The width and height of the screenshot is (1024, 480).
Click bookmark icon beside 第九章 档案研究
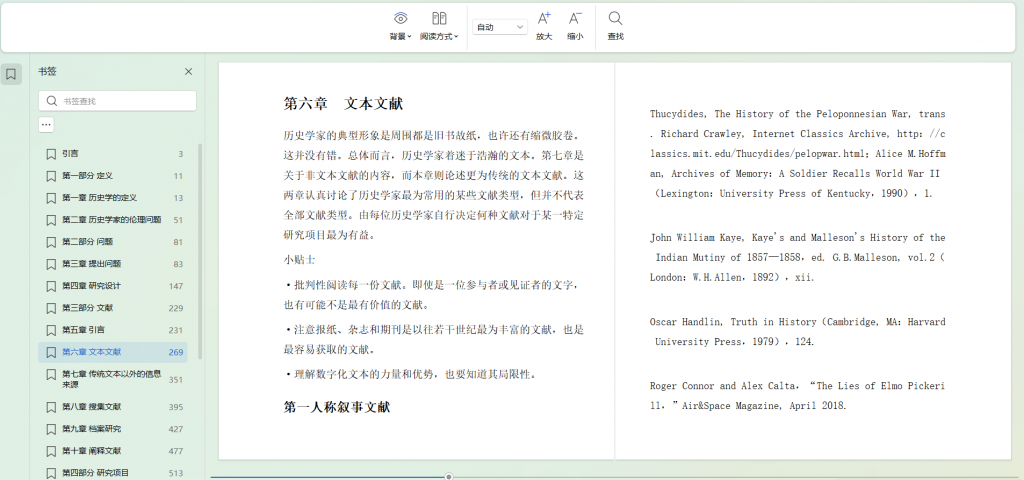51,429
